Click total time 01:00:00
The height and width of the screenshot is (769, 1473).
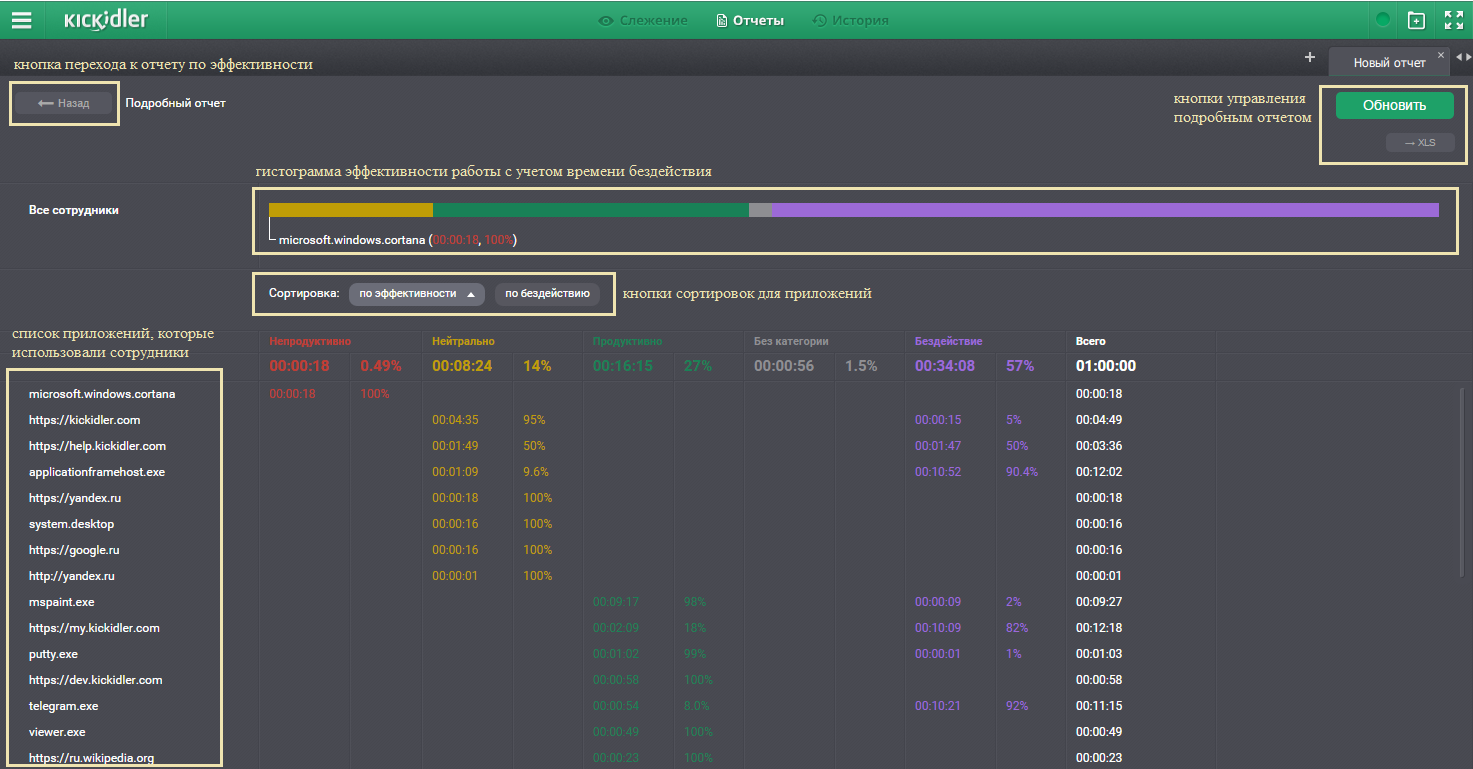(1106, 366)
